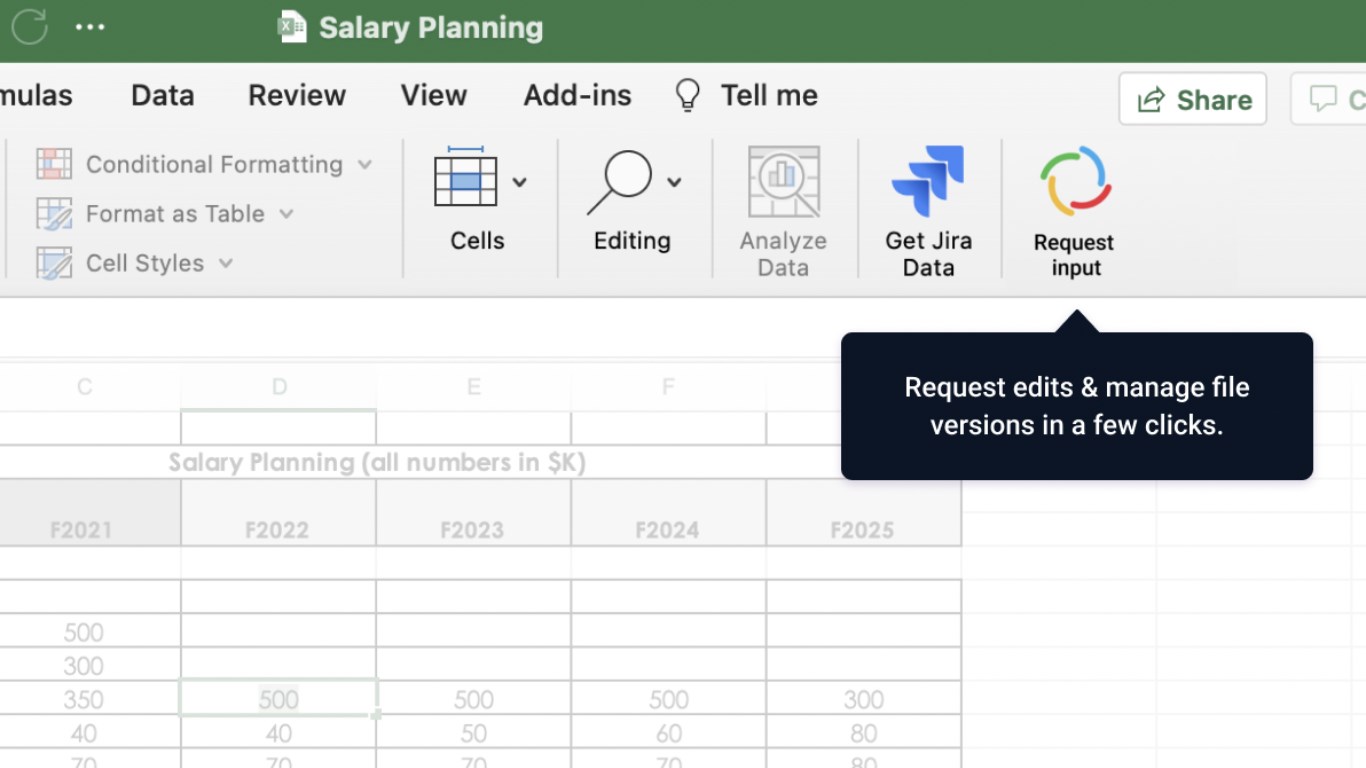Select the F2025 header cell

[x=862, y=529]
